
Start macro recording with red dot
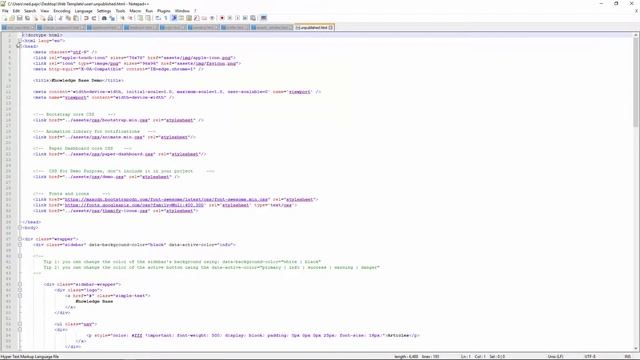tap(222, 18)
